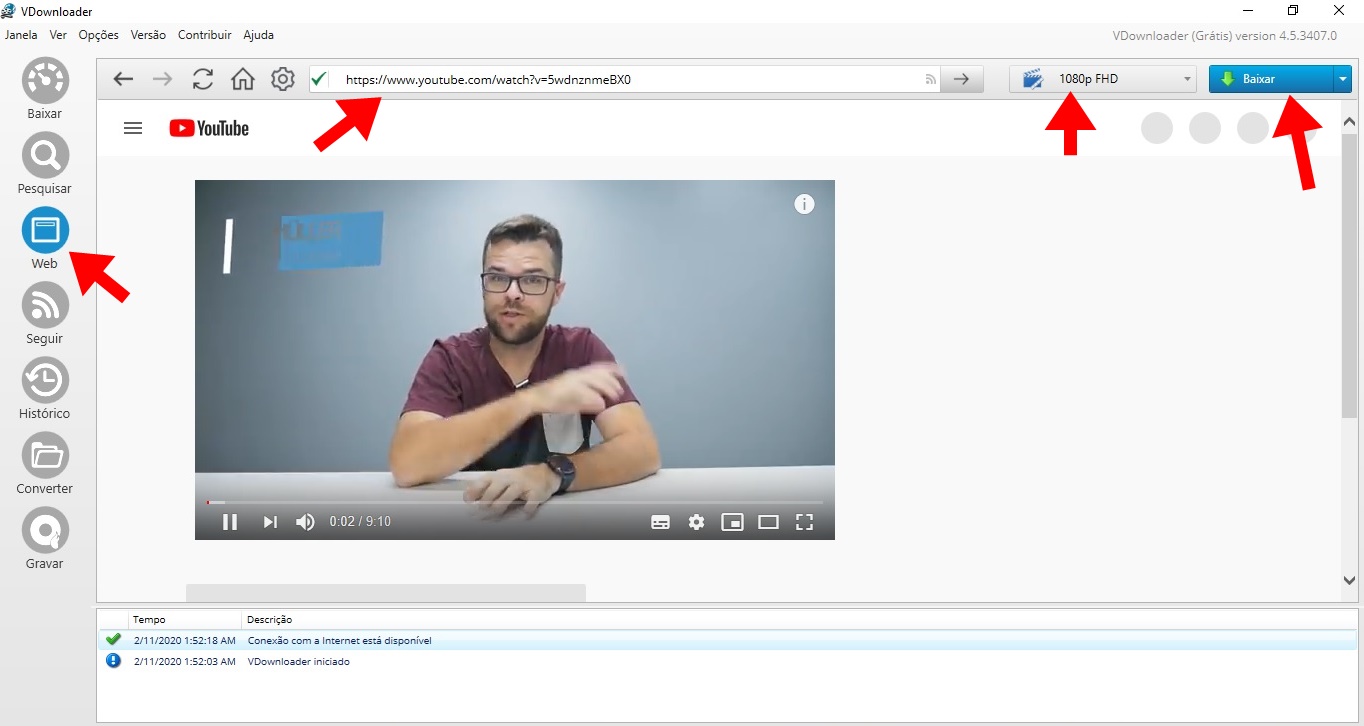This screenshot has height=726, width=1364.
Task: Click the YouTube logo
Action: (209, 128)
